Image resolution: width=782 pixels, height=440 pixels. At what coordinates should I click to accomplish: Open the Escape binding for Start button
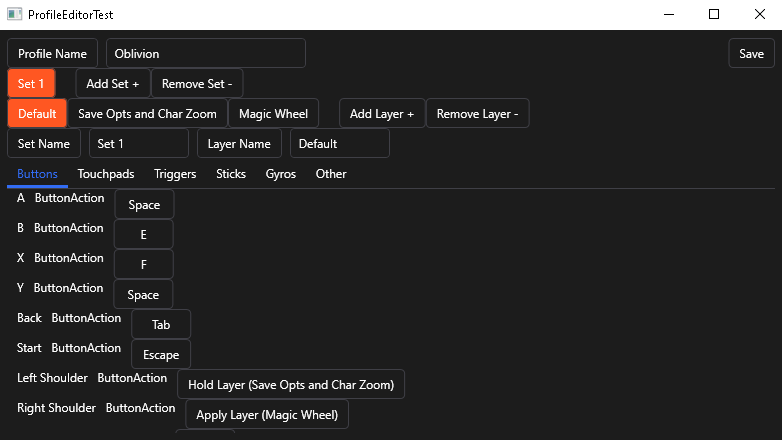161,355
